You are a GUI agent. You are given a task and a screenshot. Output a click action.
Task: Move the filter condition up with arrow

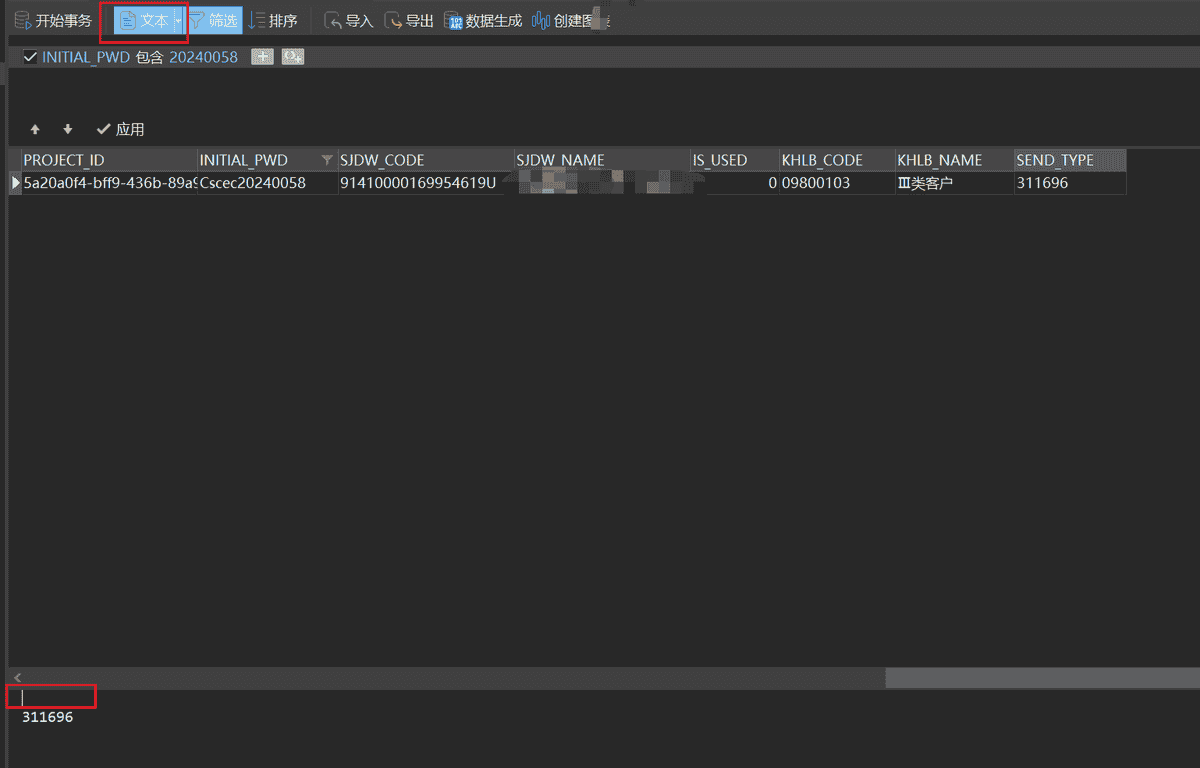(x=35, y=130)
